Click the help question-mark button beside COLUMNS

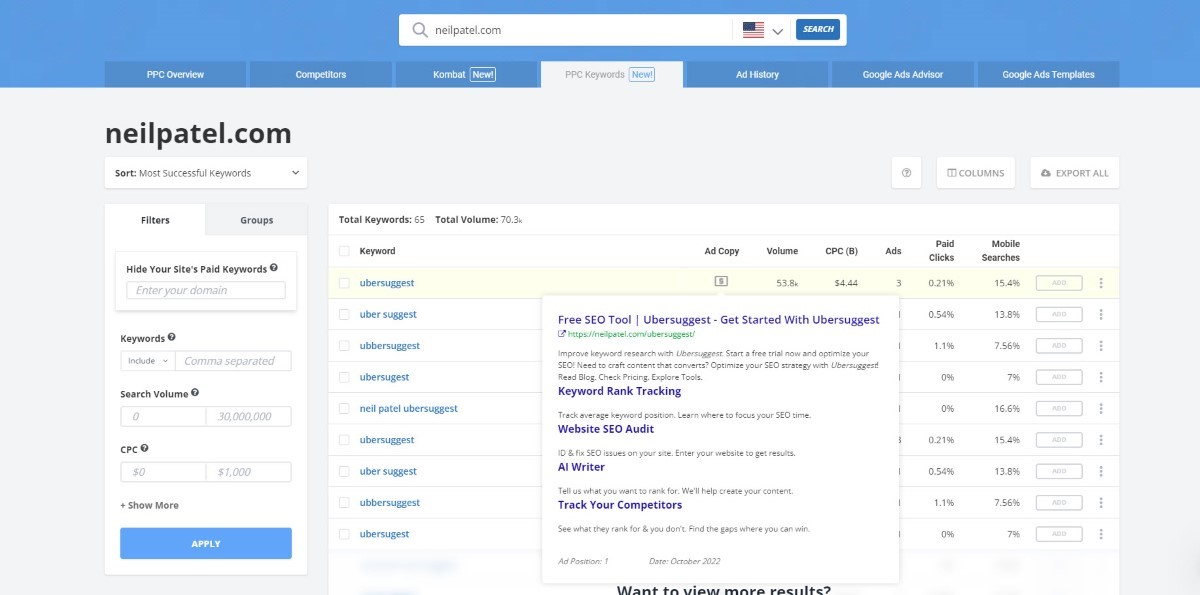(x=906, y=173)
